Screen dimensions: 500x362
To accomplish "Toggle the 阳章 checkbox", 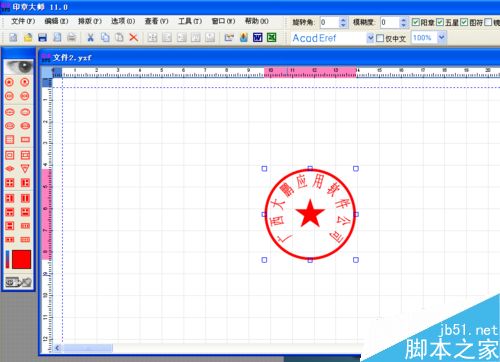I will point(415,22).
